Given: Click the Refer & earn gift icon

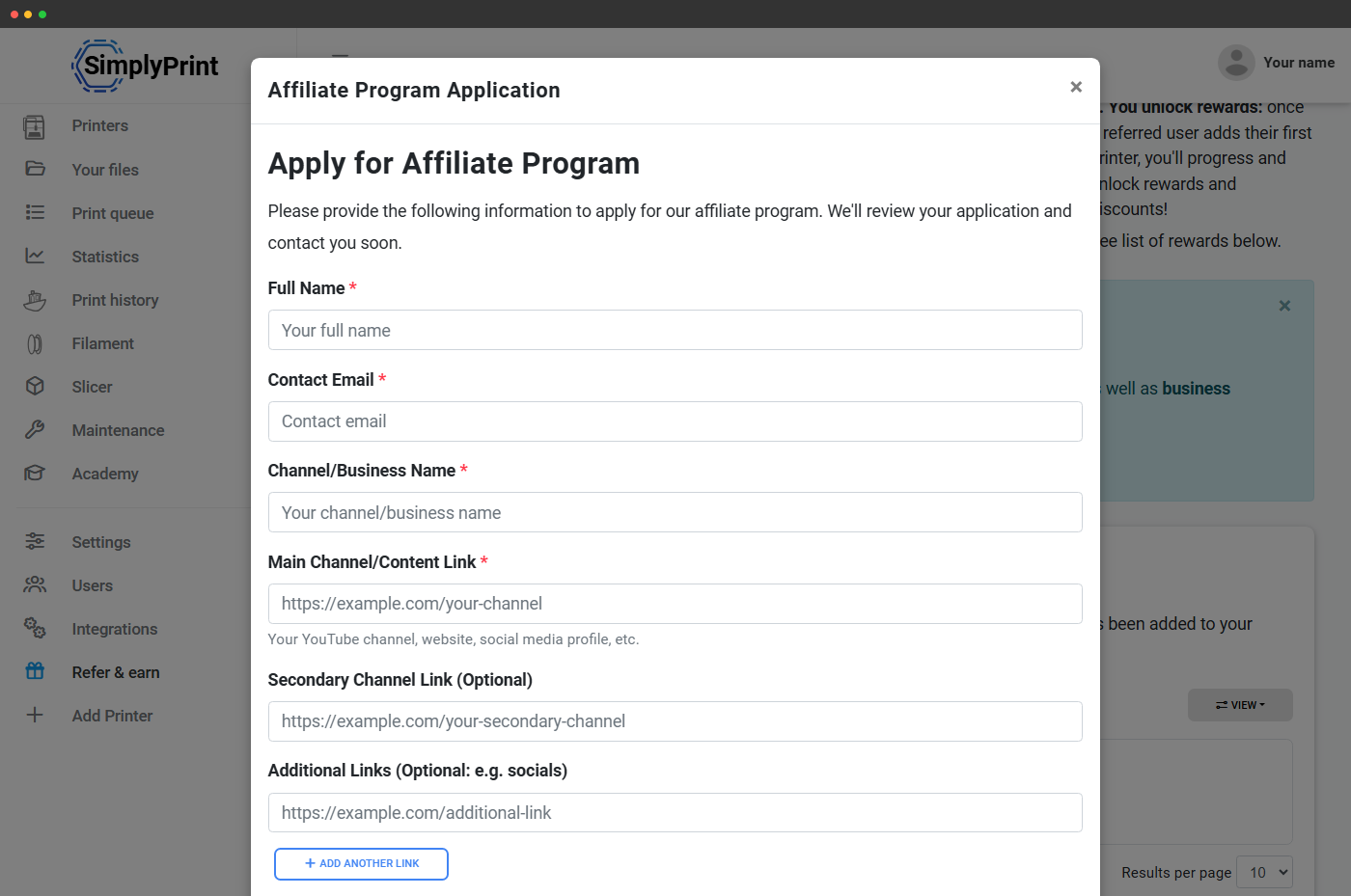Looking at the screenshot, I should pyautogui.click(x=35, y=671).
